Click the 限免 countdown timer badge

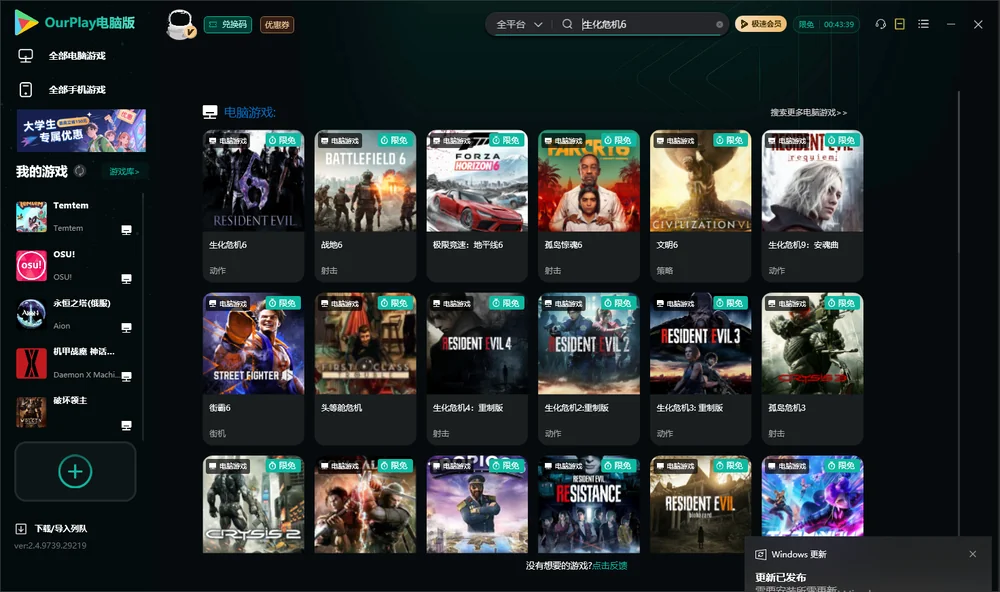(826, 24)
